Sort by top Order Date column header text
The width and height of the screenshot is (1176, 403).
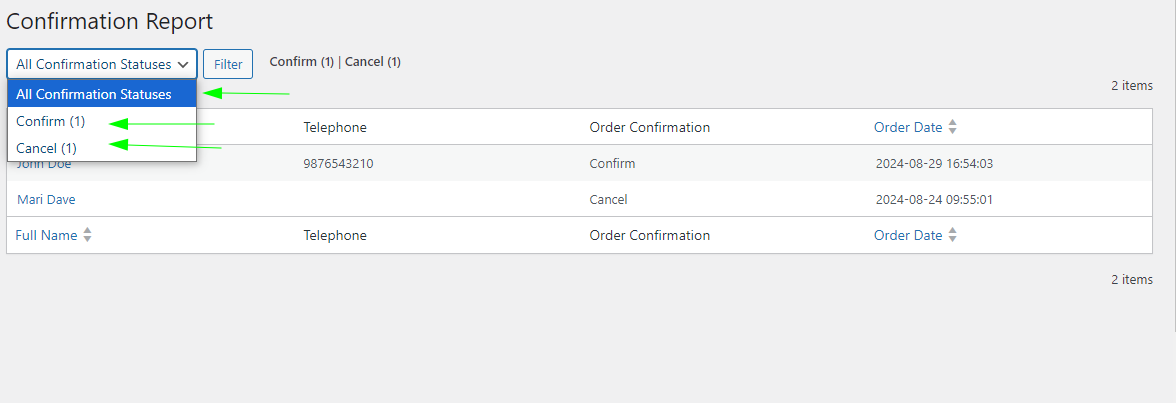pos(908,127)
